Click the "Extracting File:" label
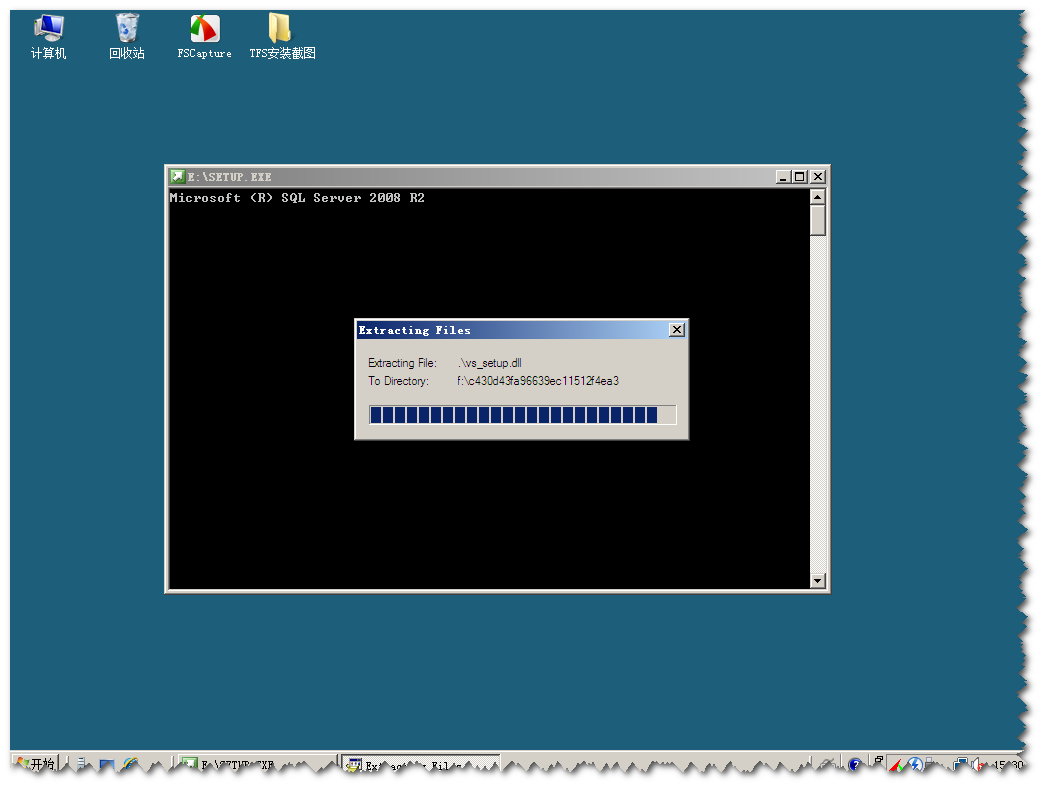 (403, 363)
